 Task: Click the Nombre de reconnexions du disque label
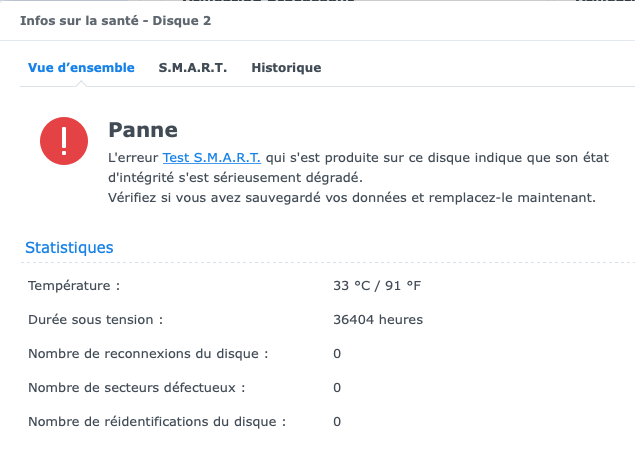click(x=148, y=354)
